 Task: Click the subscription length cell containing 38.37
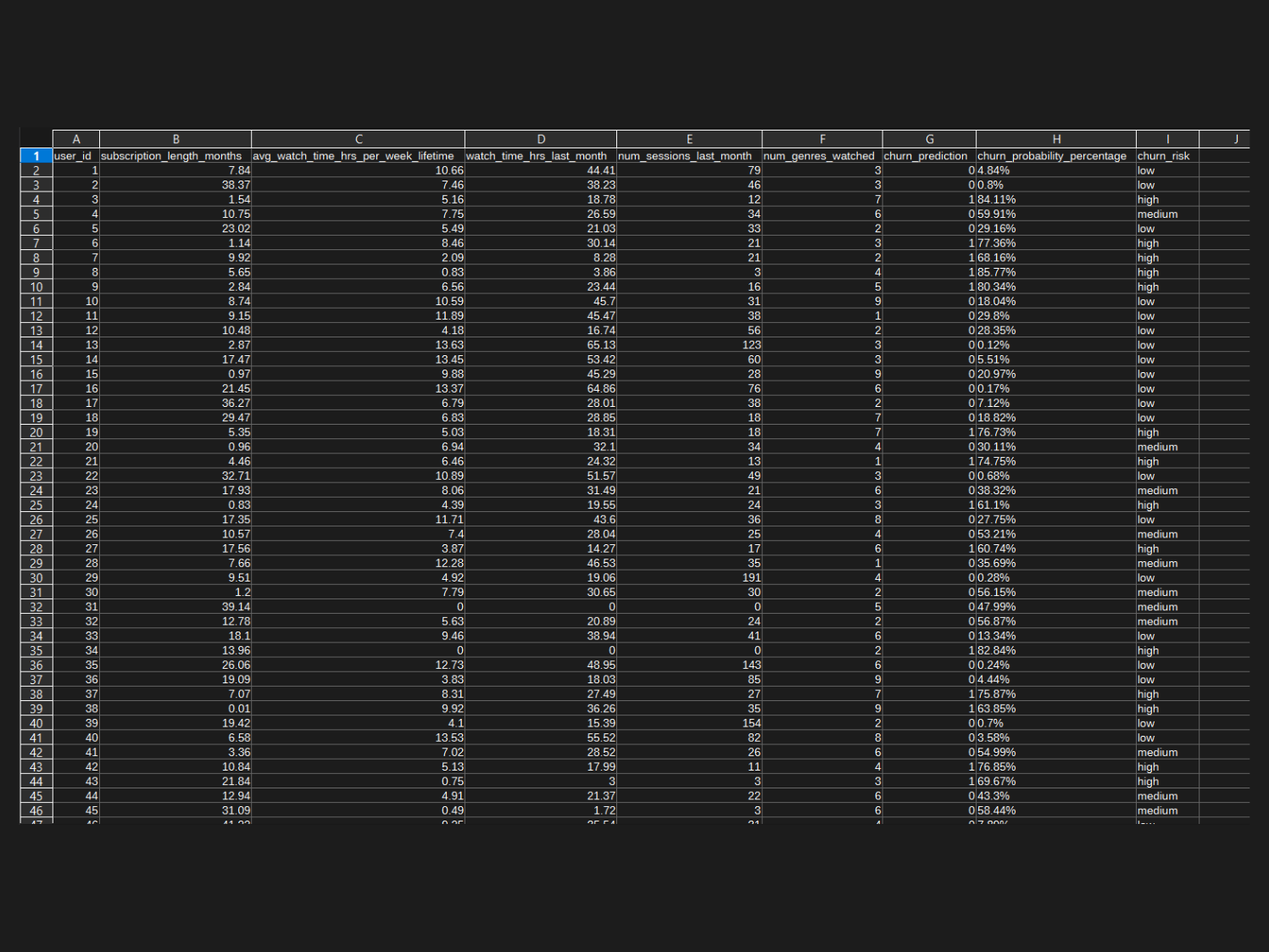[x=175, y=185]
